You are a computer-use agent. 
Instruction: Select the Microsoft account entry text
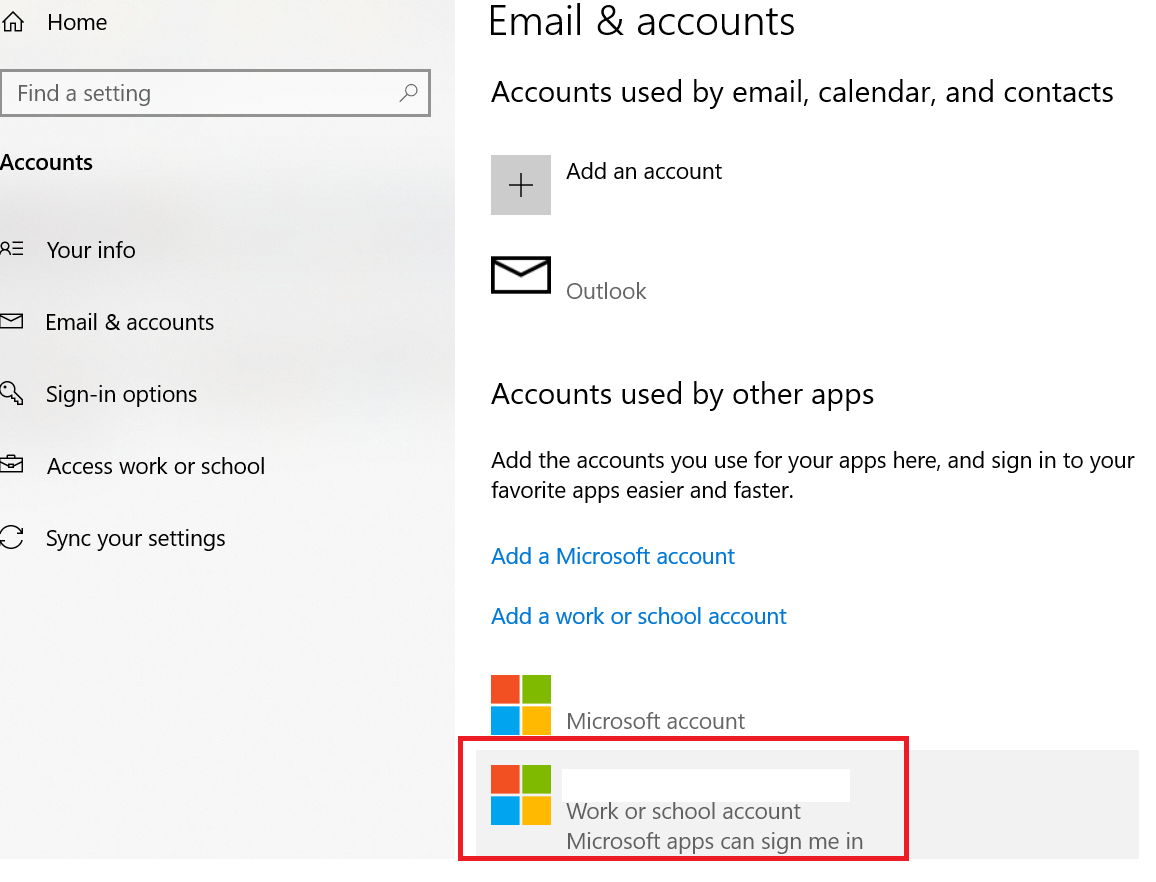click(x=655, y=721)
